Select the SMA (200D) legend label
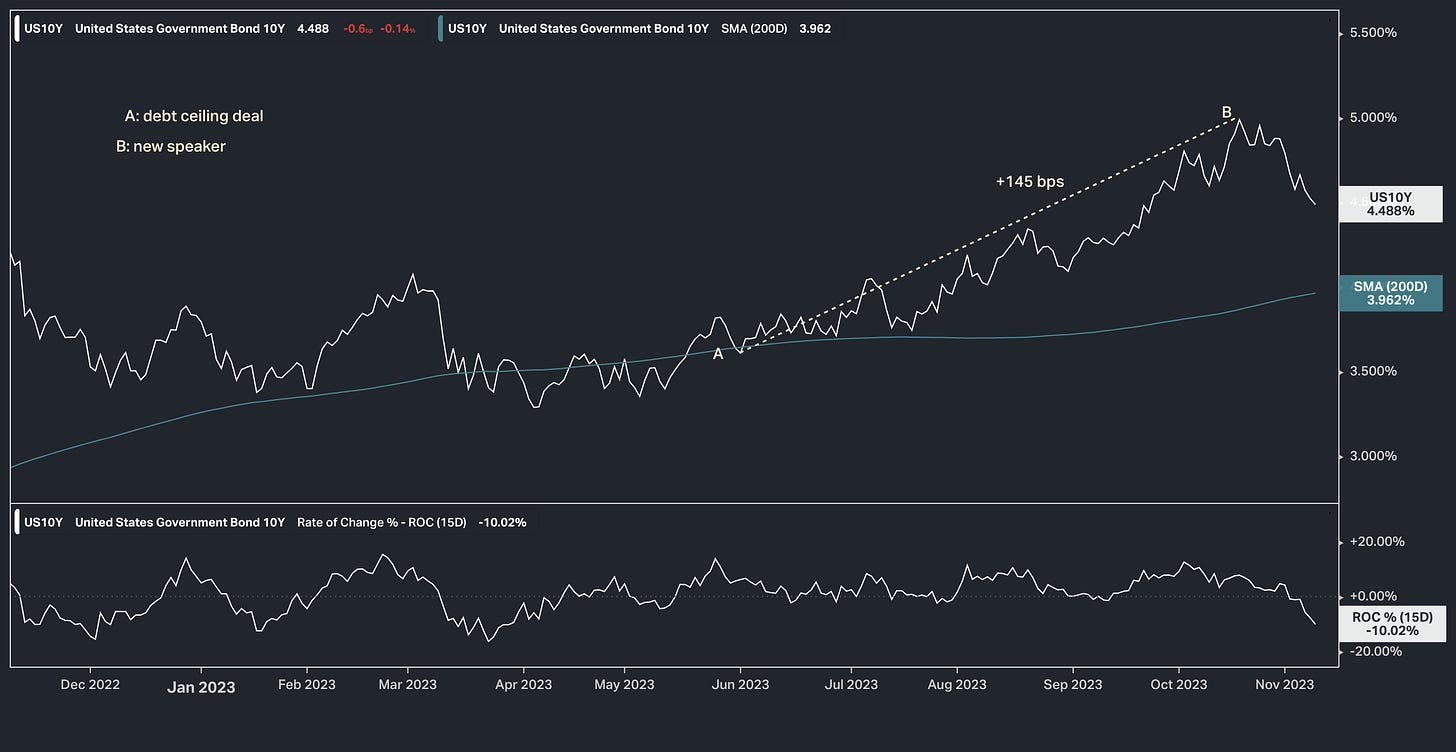1456x752 pixels. point(754,29)
